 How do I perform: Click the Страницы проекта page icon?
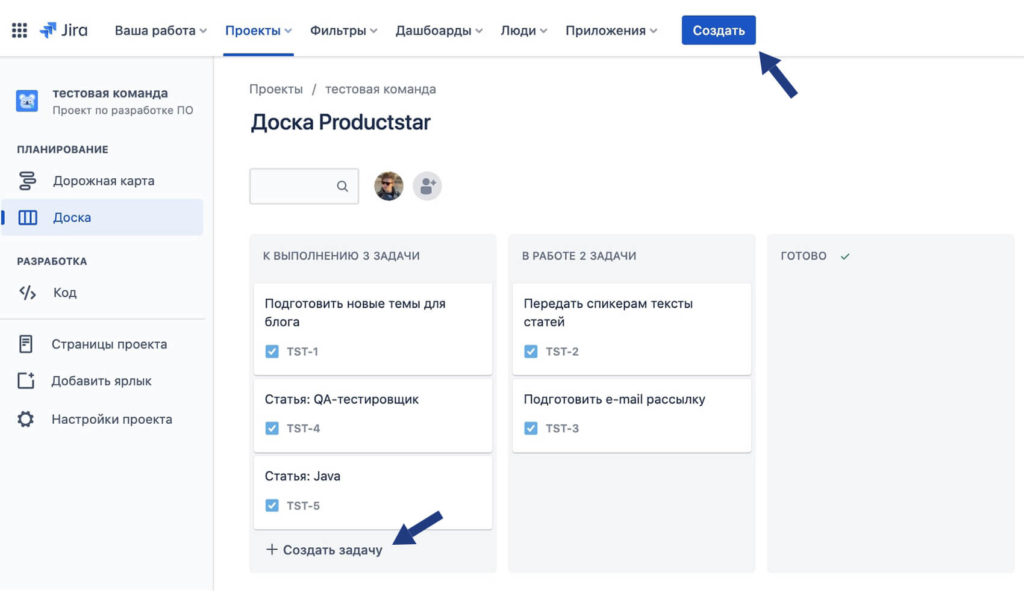[25, 344]
